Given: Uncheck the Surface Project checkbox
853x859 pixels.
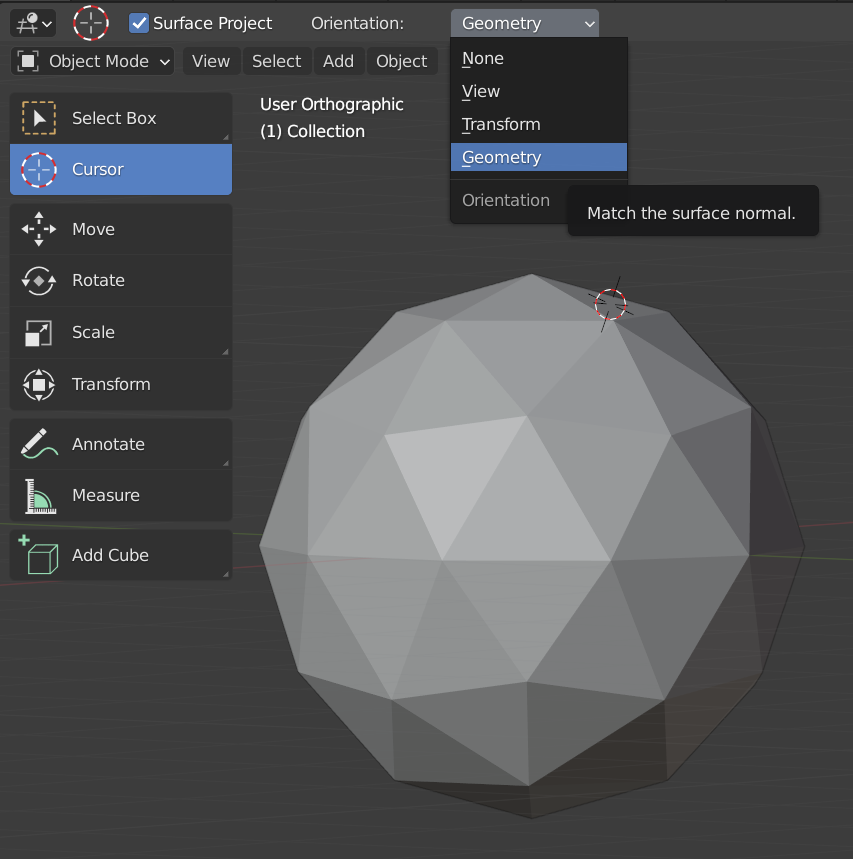Looking at the screenshot, I should click(139, 23).
